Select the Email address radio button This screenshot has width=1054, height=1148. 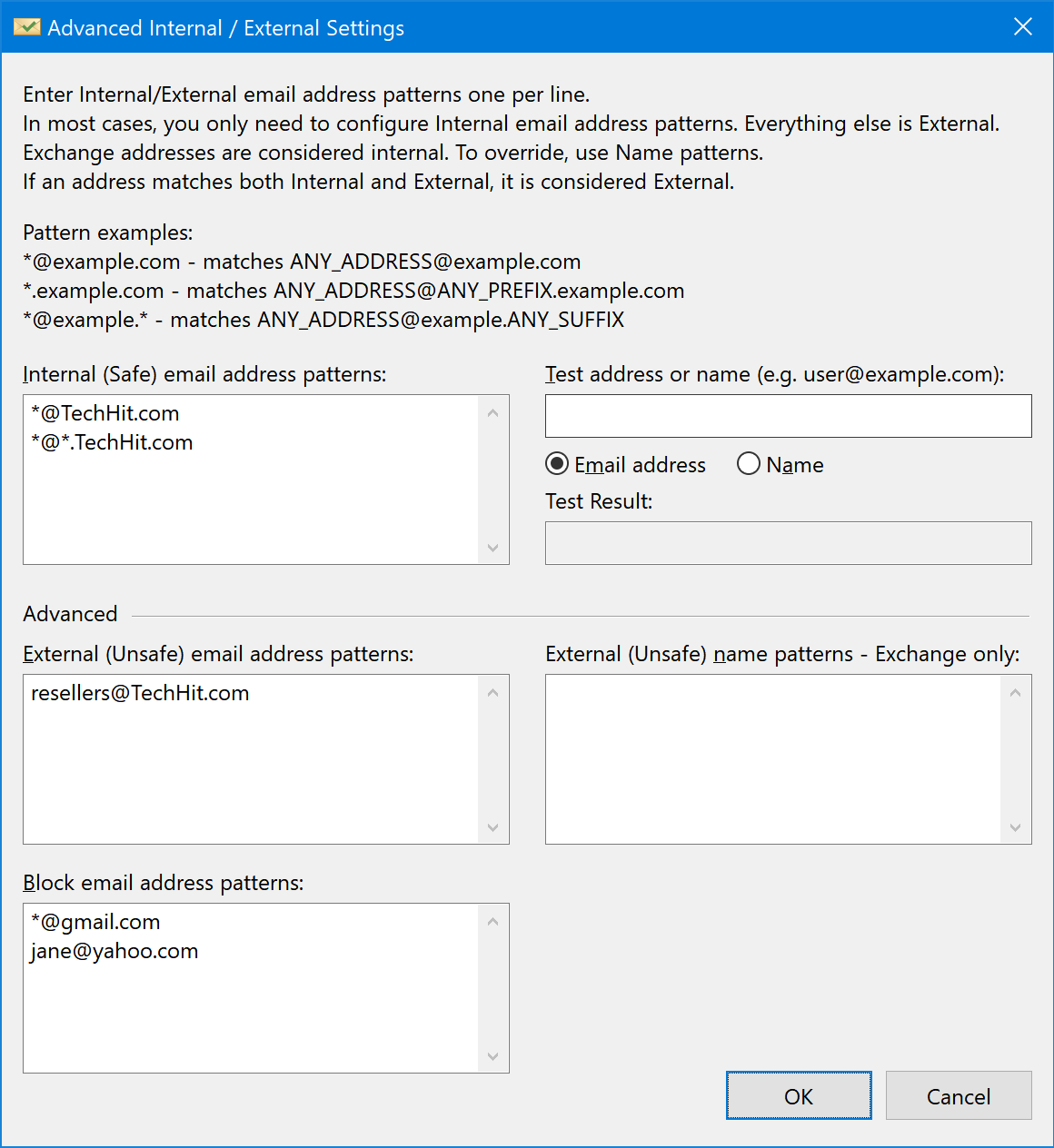(x=557, y=464)
